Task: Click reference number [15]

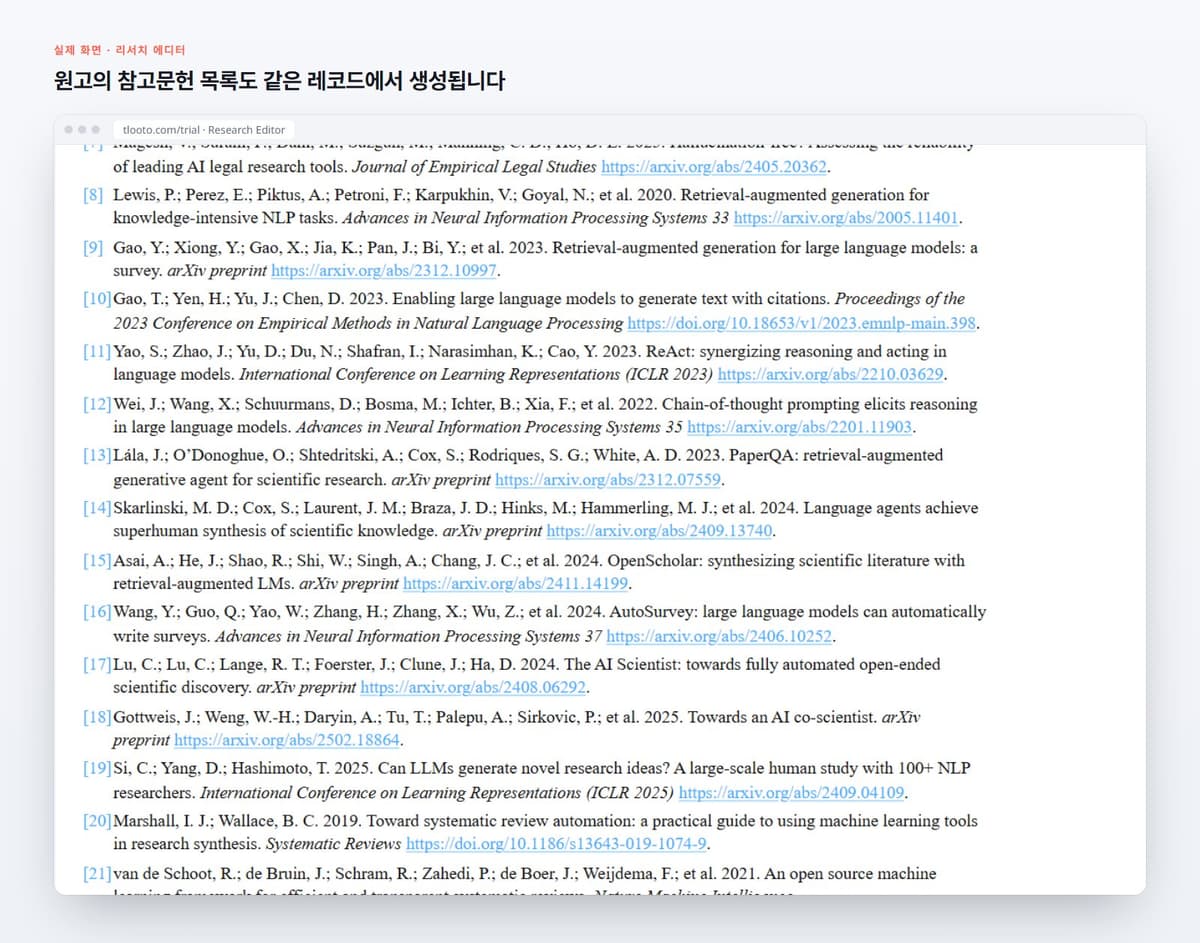Action: (x=97, y=561)
